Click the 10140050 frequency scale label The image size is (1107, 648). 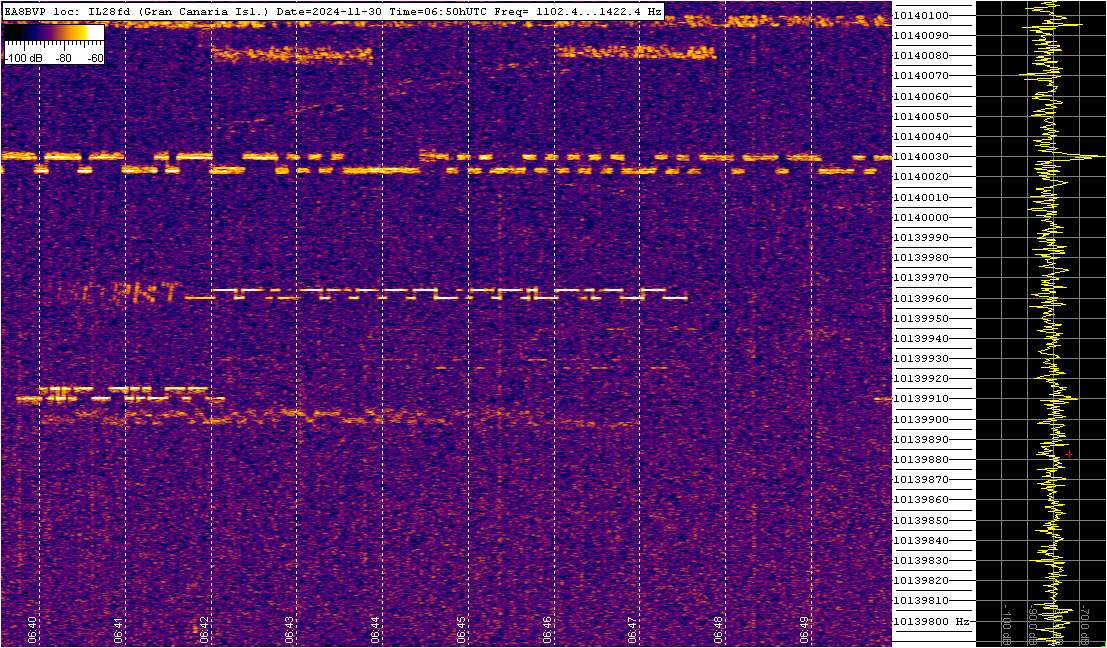[921, 116]
